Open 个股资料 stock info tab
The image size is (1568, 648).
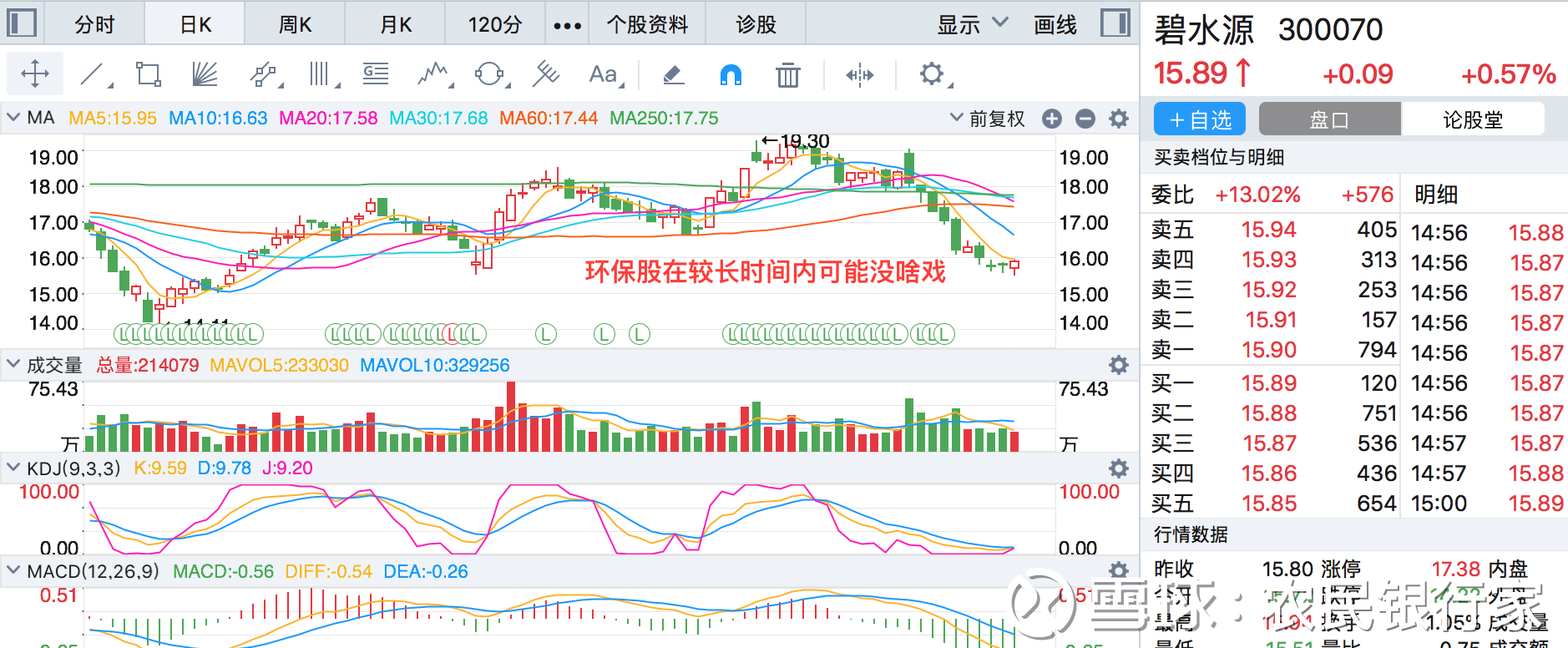[647, 24]
